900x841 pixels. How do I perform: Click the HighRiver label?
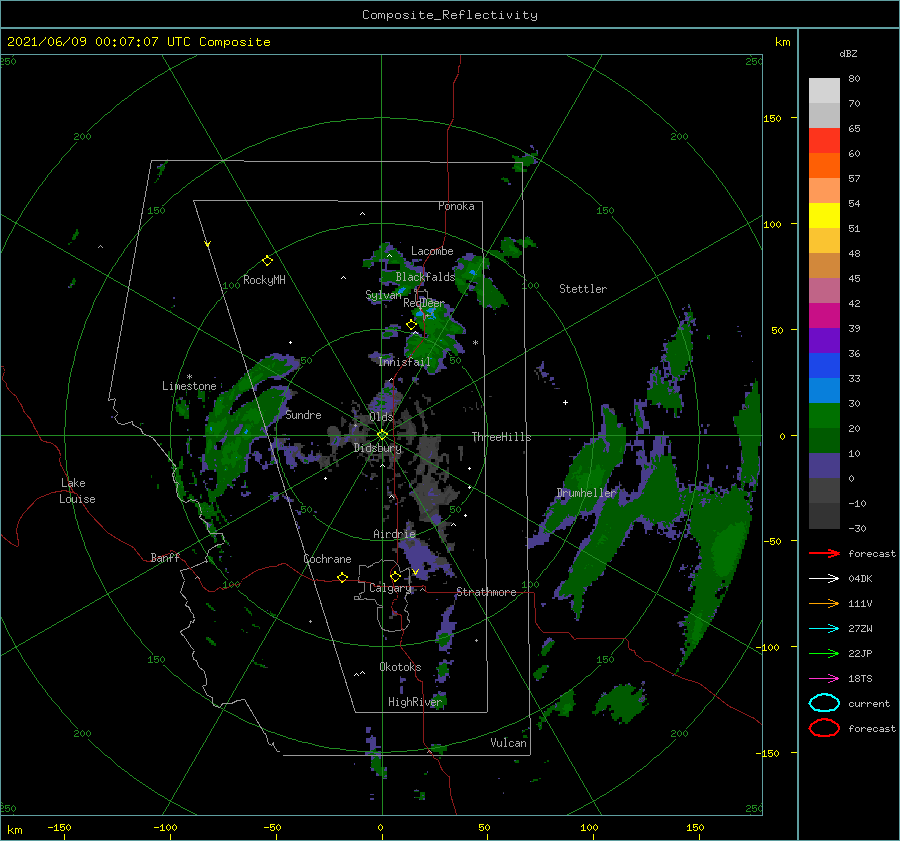414,702
